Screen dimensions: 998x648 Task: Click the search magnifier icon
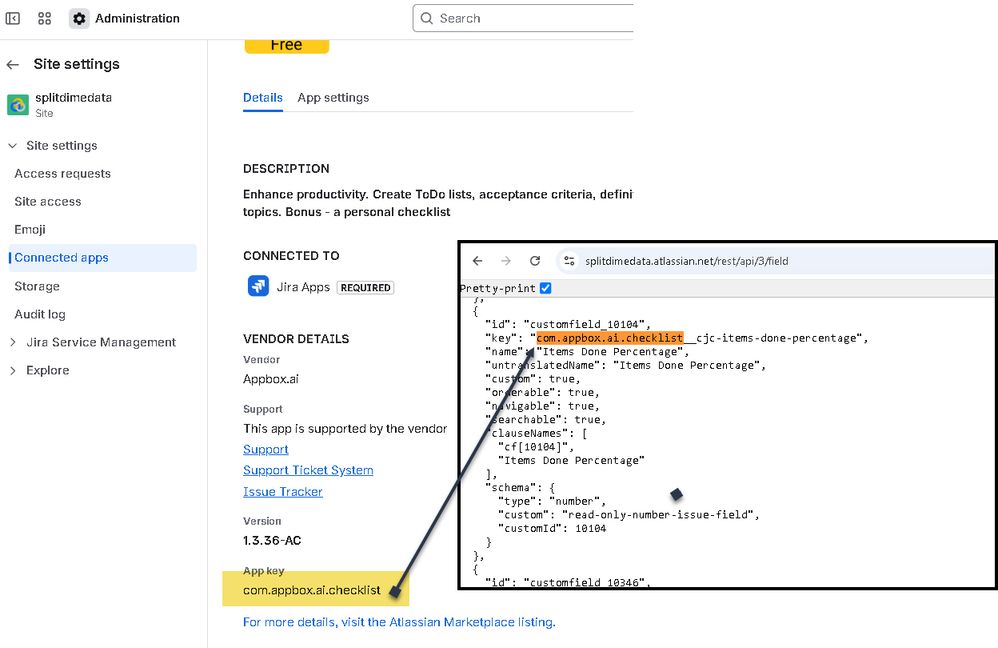click(426, 18)
